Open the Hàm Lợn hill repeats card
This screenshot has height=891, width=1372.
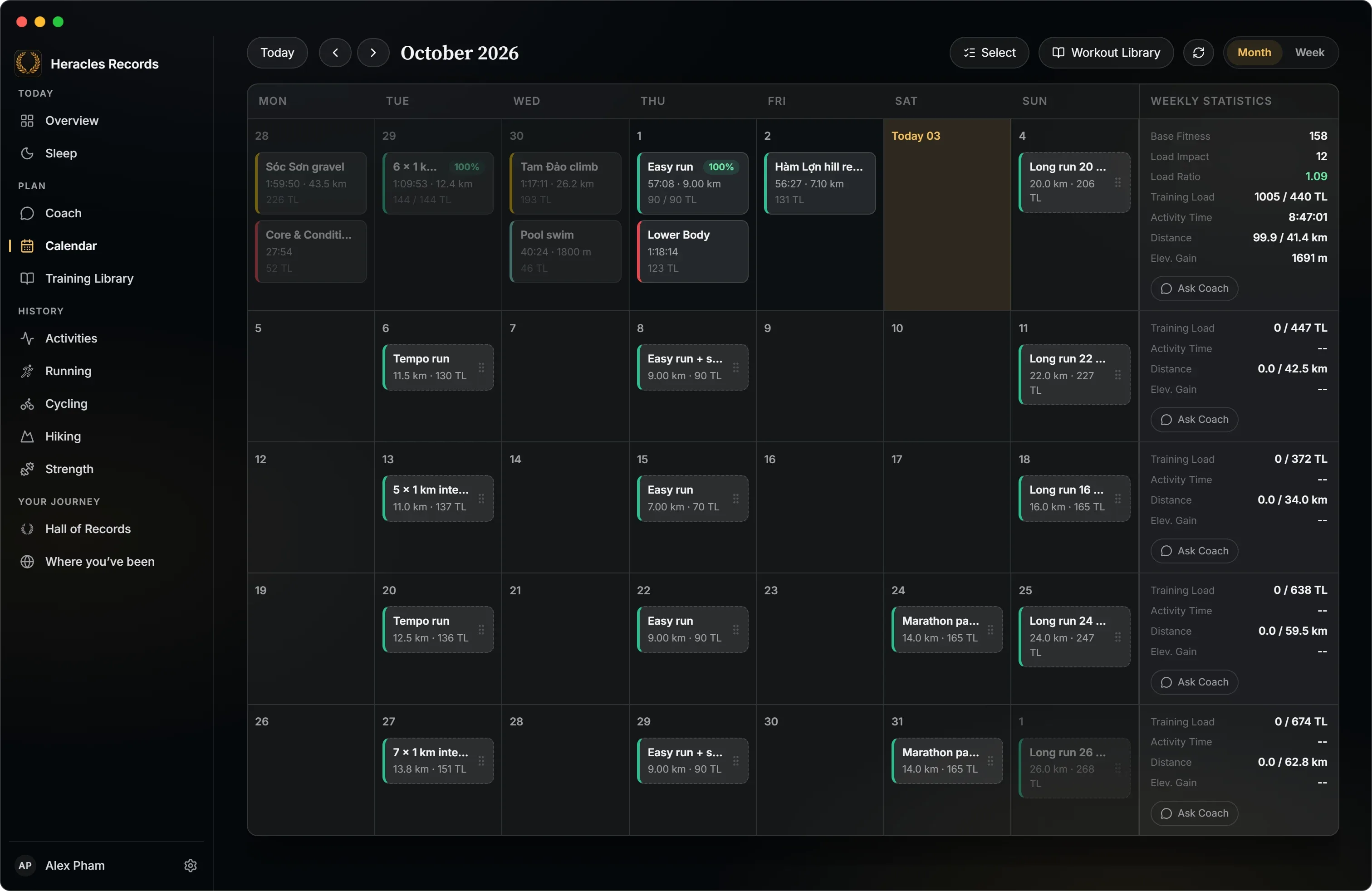pos(820,183)
